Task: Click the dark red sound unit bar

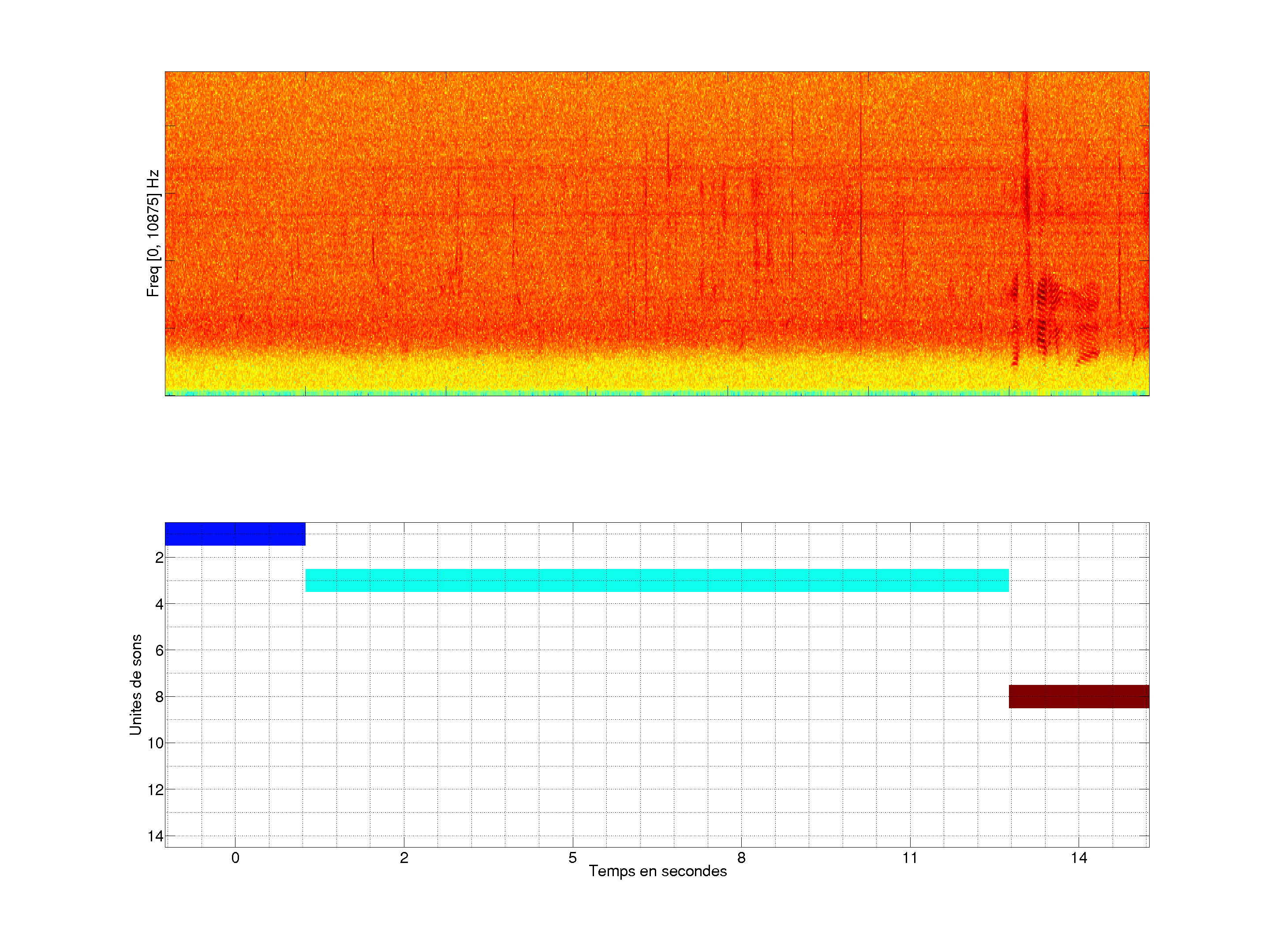Action: click(x=1078, y=696)
